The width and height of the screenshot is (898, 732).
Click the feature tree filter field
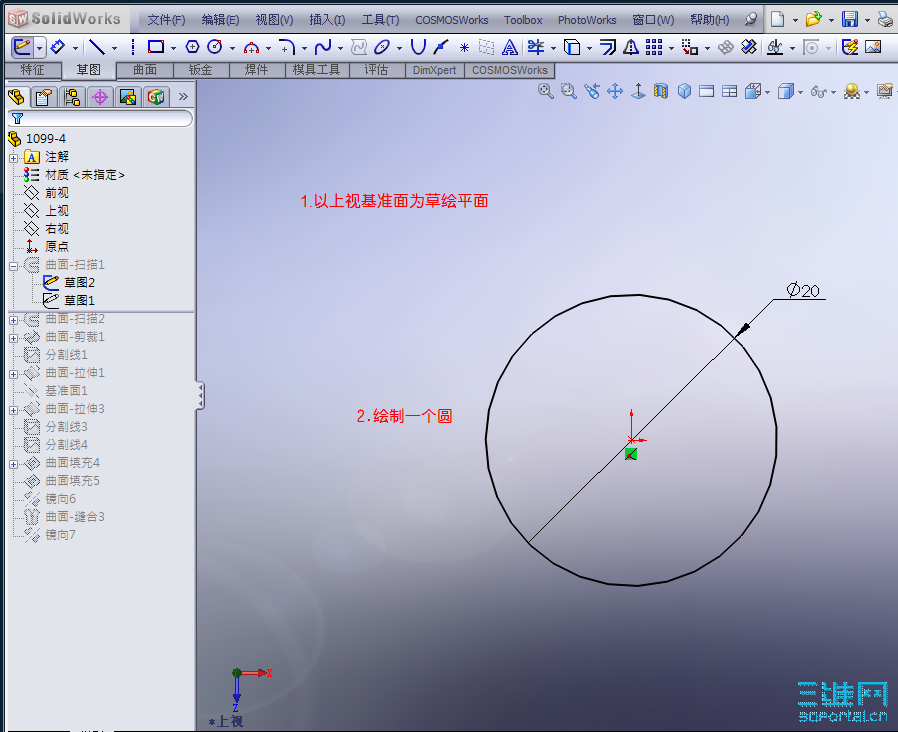click(100, 119)
